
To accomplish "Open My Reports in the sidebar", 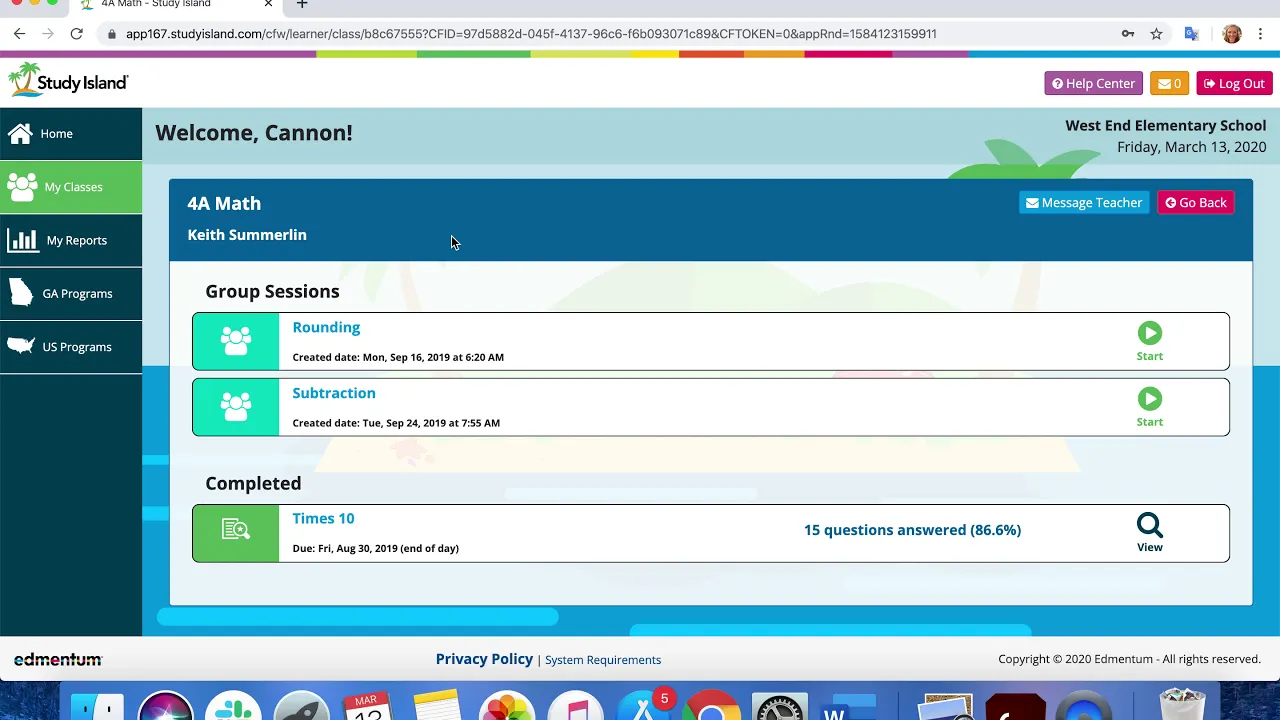I will tap(70, 240).
